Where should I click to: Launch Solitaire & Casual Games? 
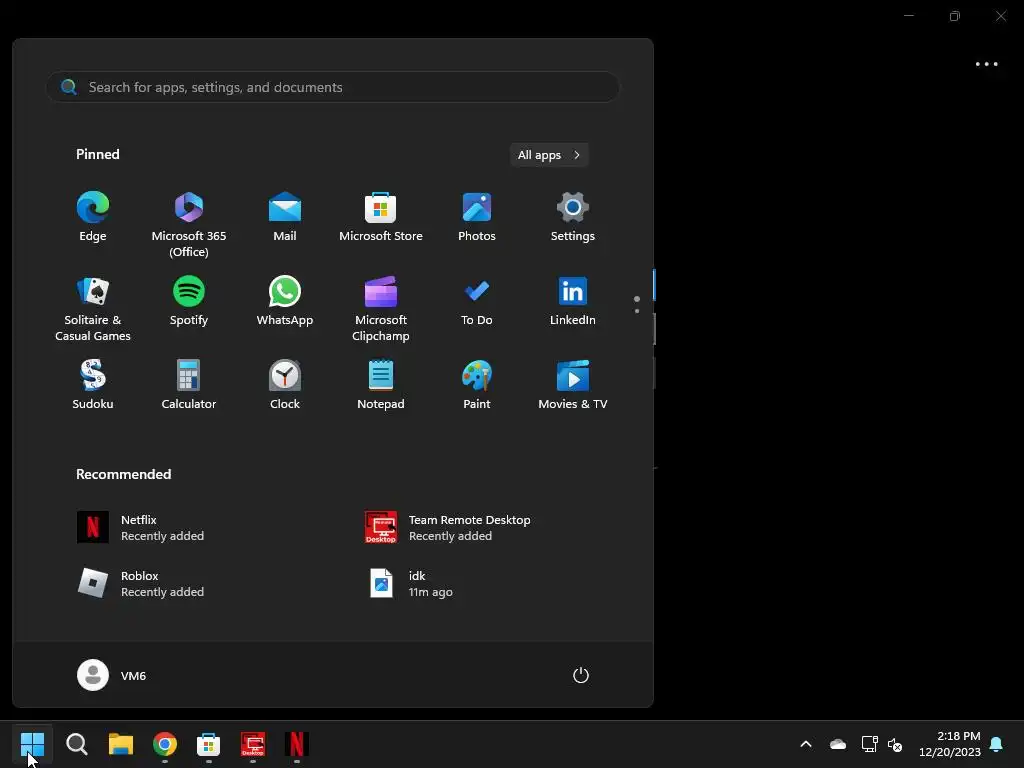[x=93, y=308]
